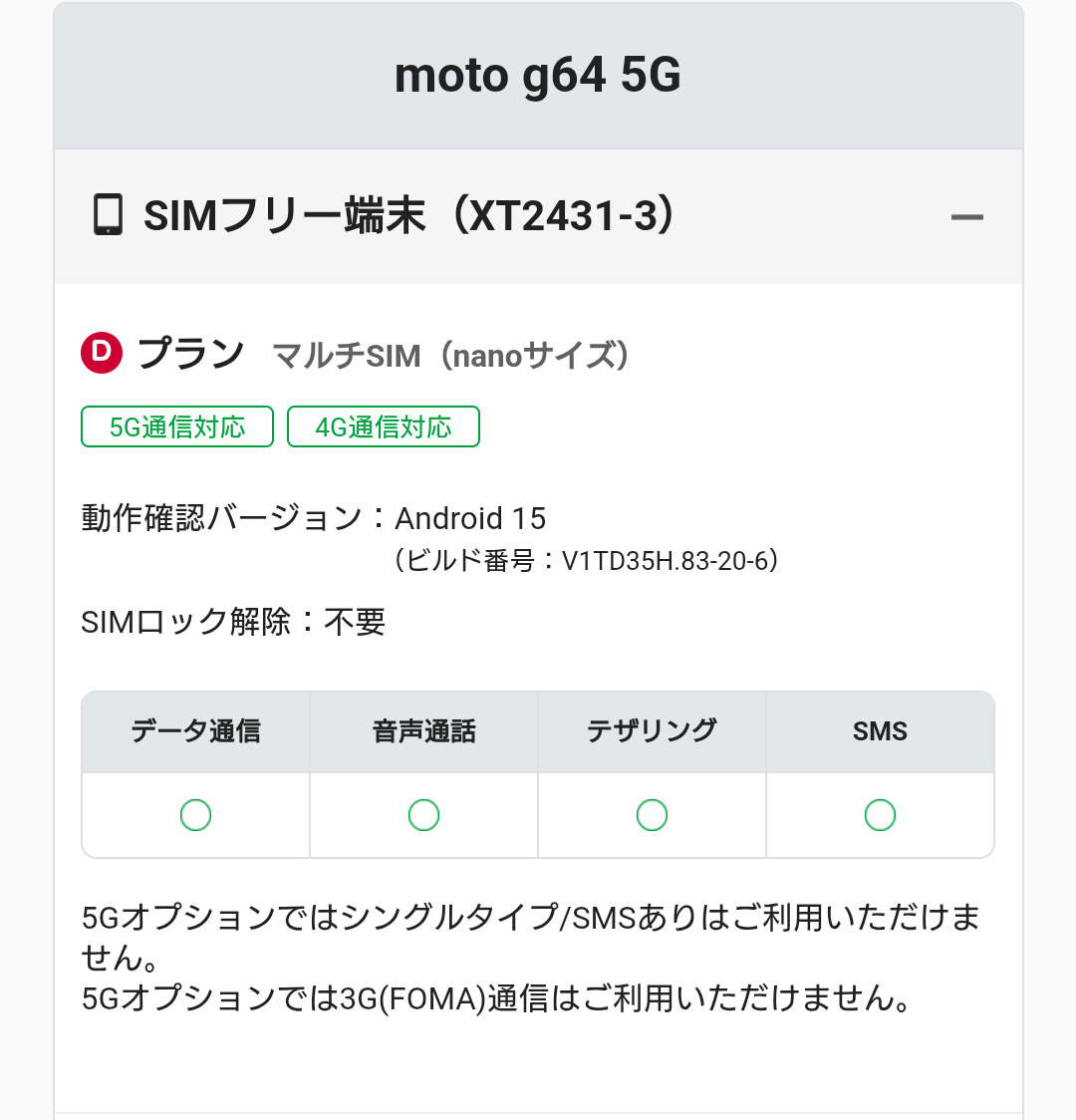This screenshot has height=1120, width=1076.
Task: Click the SIMロック解除：不要 line
Action: [x=233, y=623]
